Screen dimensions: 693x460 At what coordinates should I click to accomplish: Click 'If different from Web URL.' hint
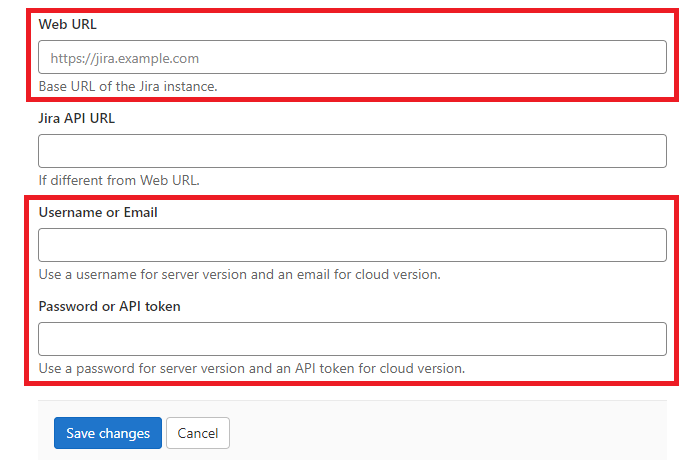(119, 181)
